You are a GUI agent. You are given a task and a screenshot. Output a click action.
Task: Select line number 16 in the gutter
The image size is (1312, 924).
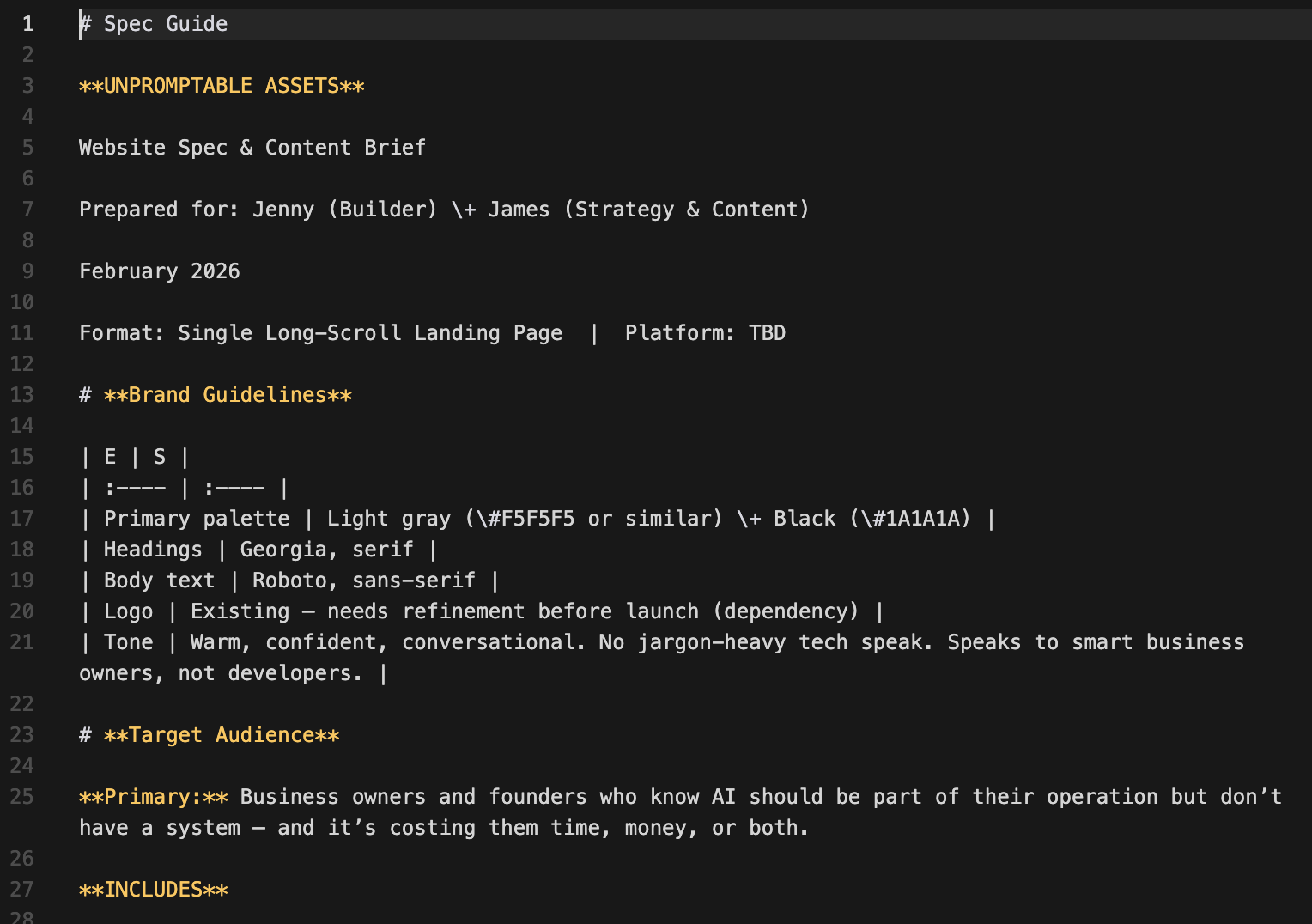[22, 488]
